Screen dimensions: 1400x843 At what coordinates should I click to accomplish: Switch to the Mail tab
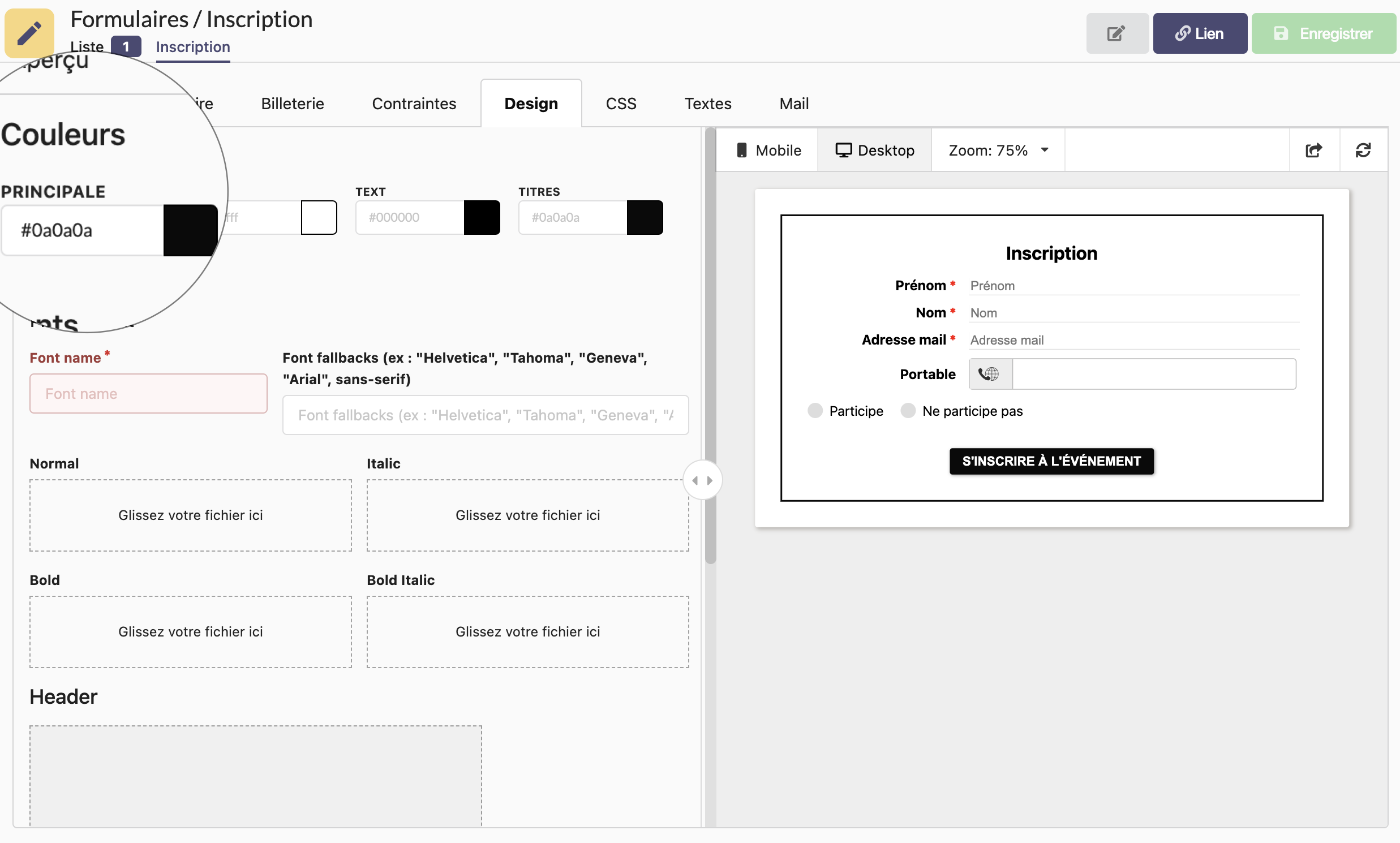point(794,103)
